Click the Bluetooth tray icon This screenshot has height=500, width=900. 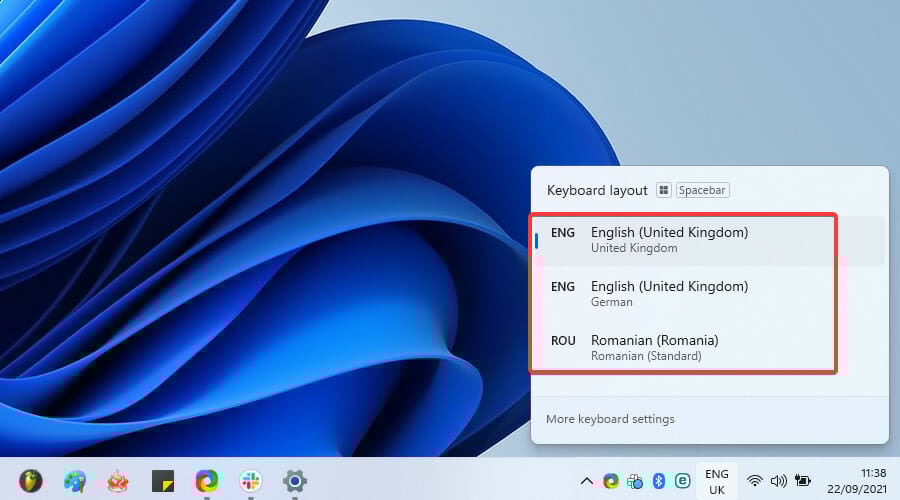point(659,481)
